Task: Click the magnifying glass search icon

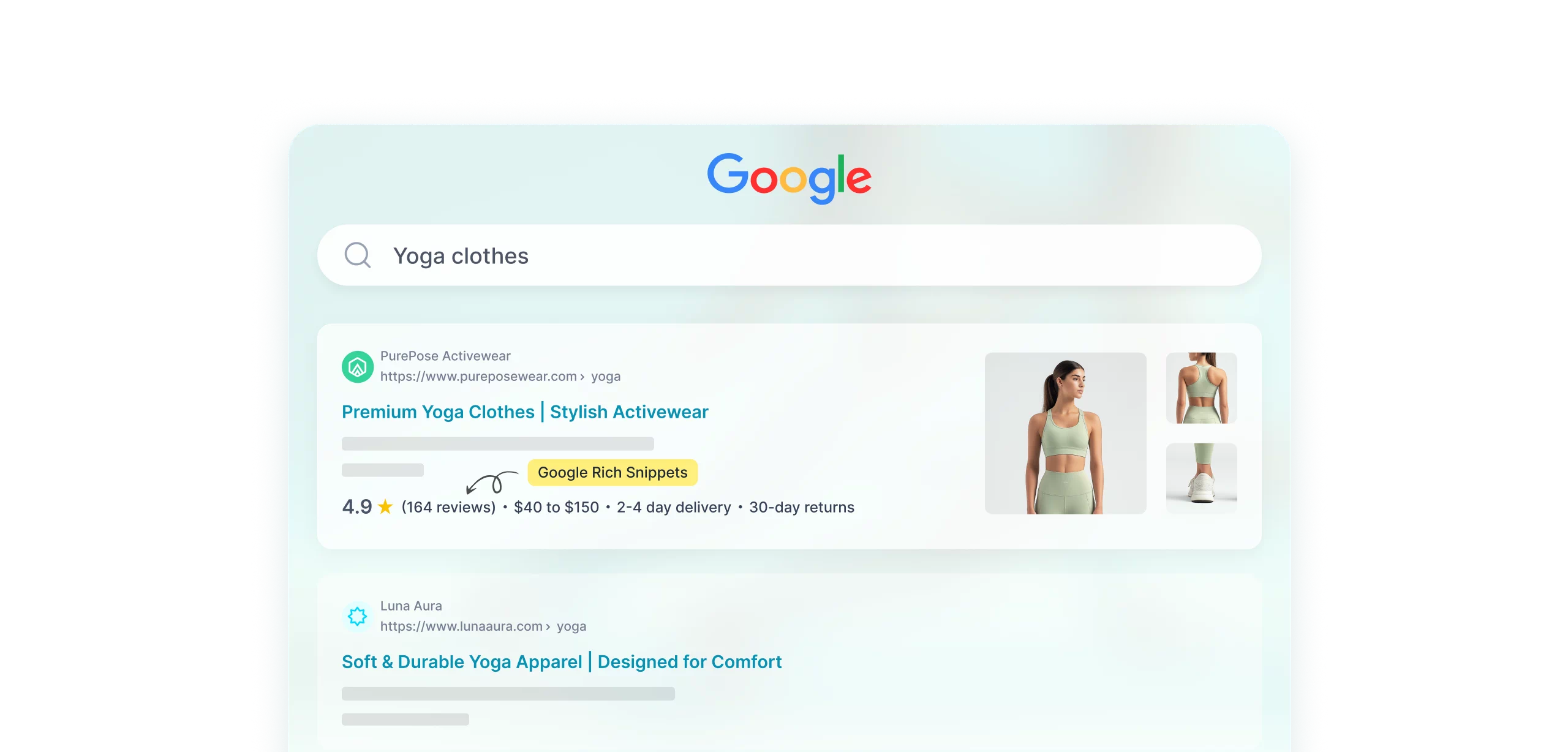Action: [x=358, y=255]
